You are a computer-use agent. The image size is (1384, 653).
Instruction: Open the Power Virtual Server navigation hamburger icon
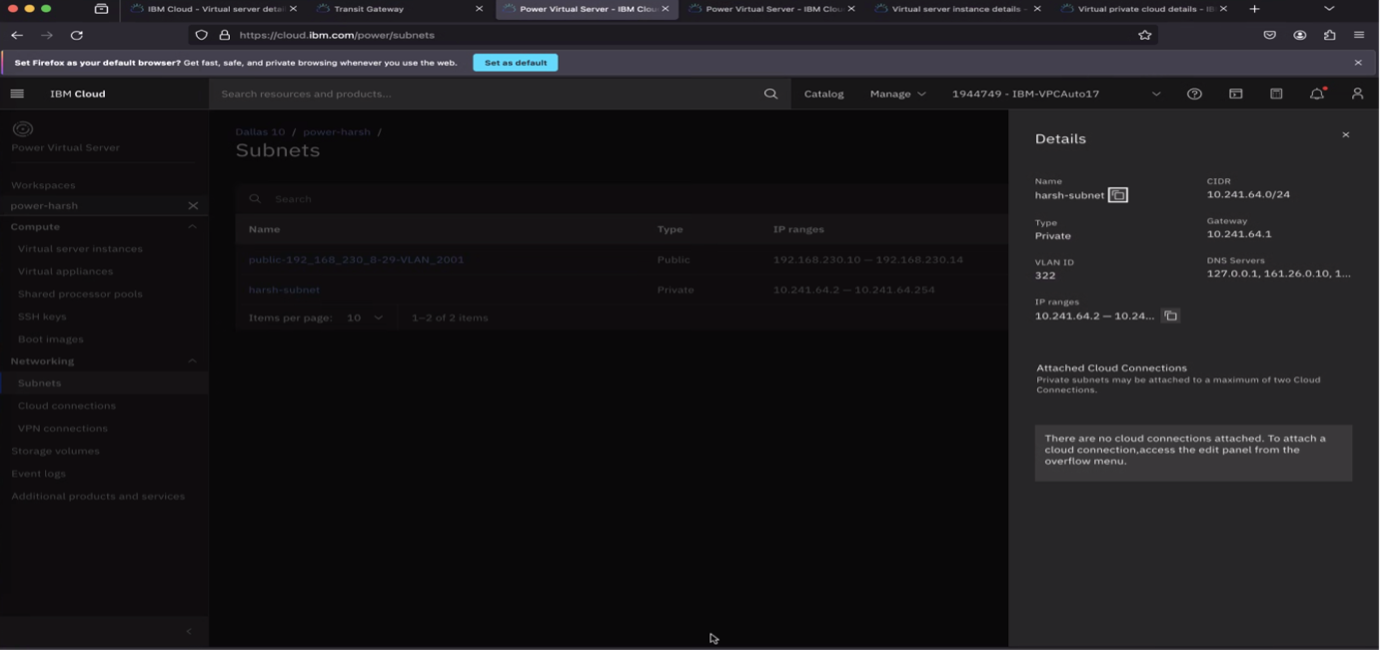point(16,93)
